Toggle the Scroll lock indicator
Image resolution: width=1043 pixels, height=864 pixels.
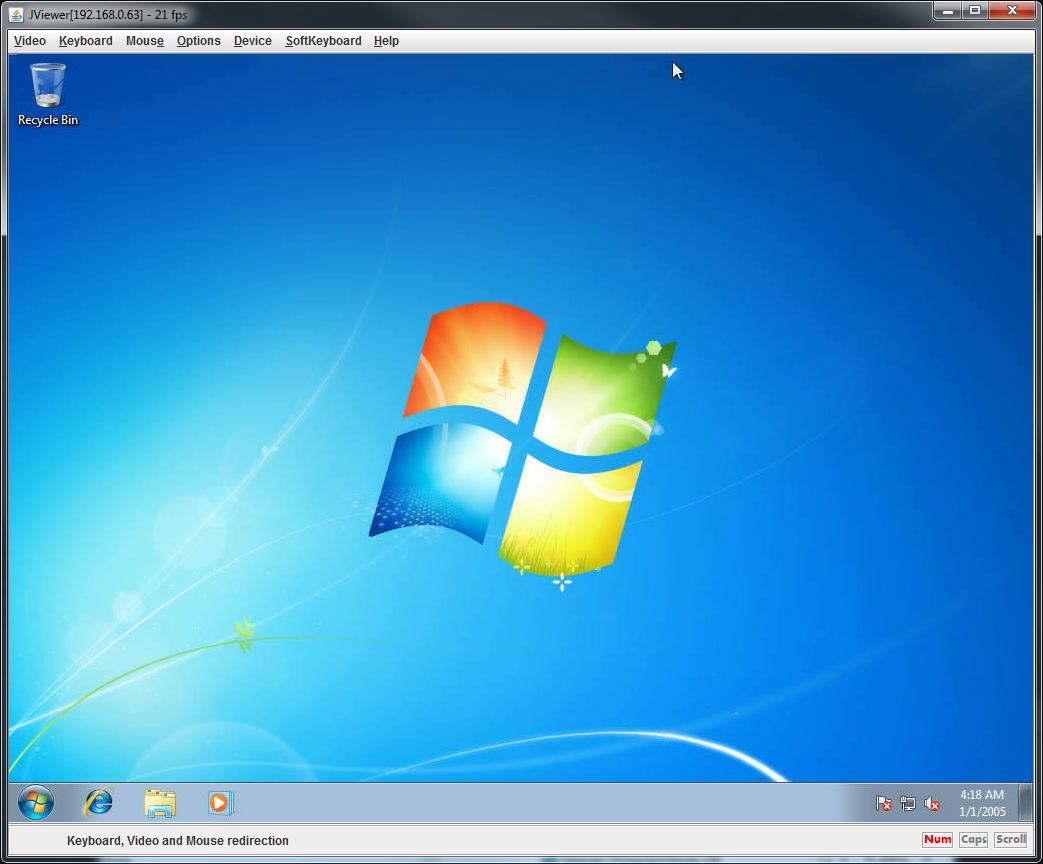point(1010,840)
